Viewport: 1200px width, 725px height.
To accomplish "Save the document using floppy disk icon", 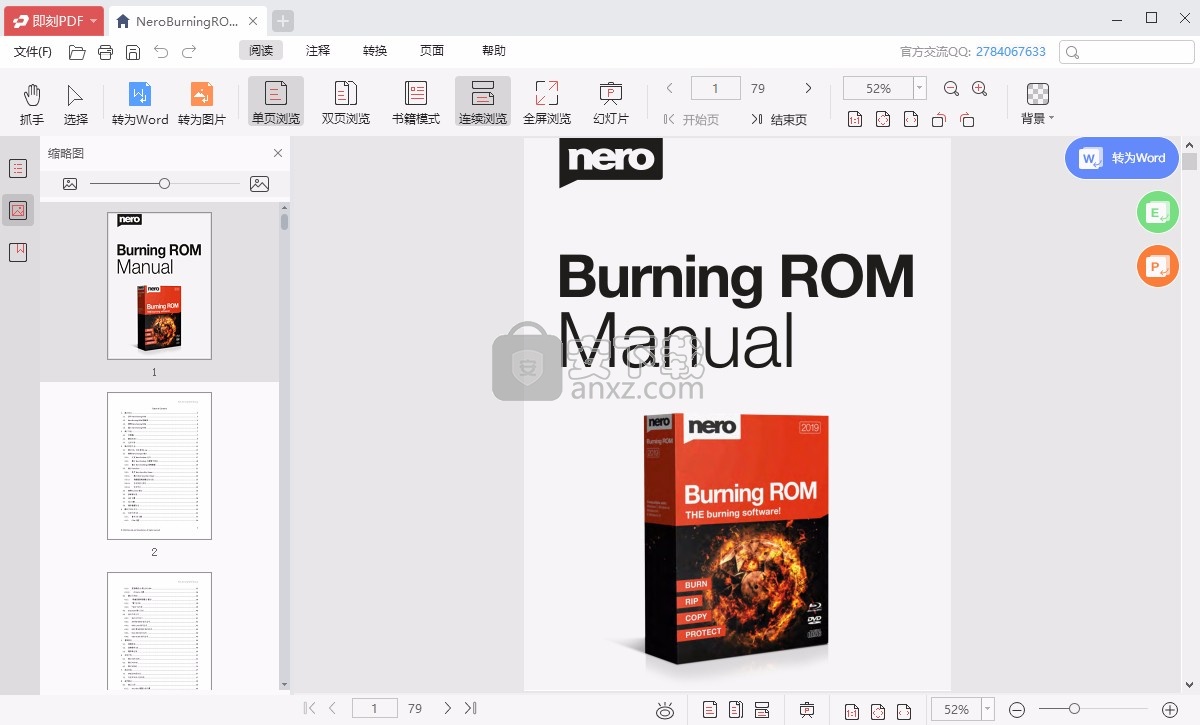I will point(133,52).
